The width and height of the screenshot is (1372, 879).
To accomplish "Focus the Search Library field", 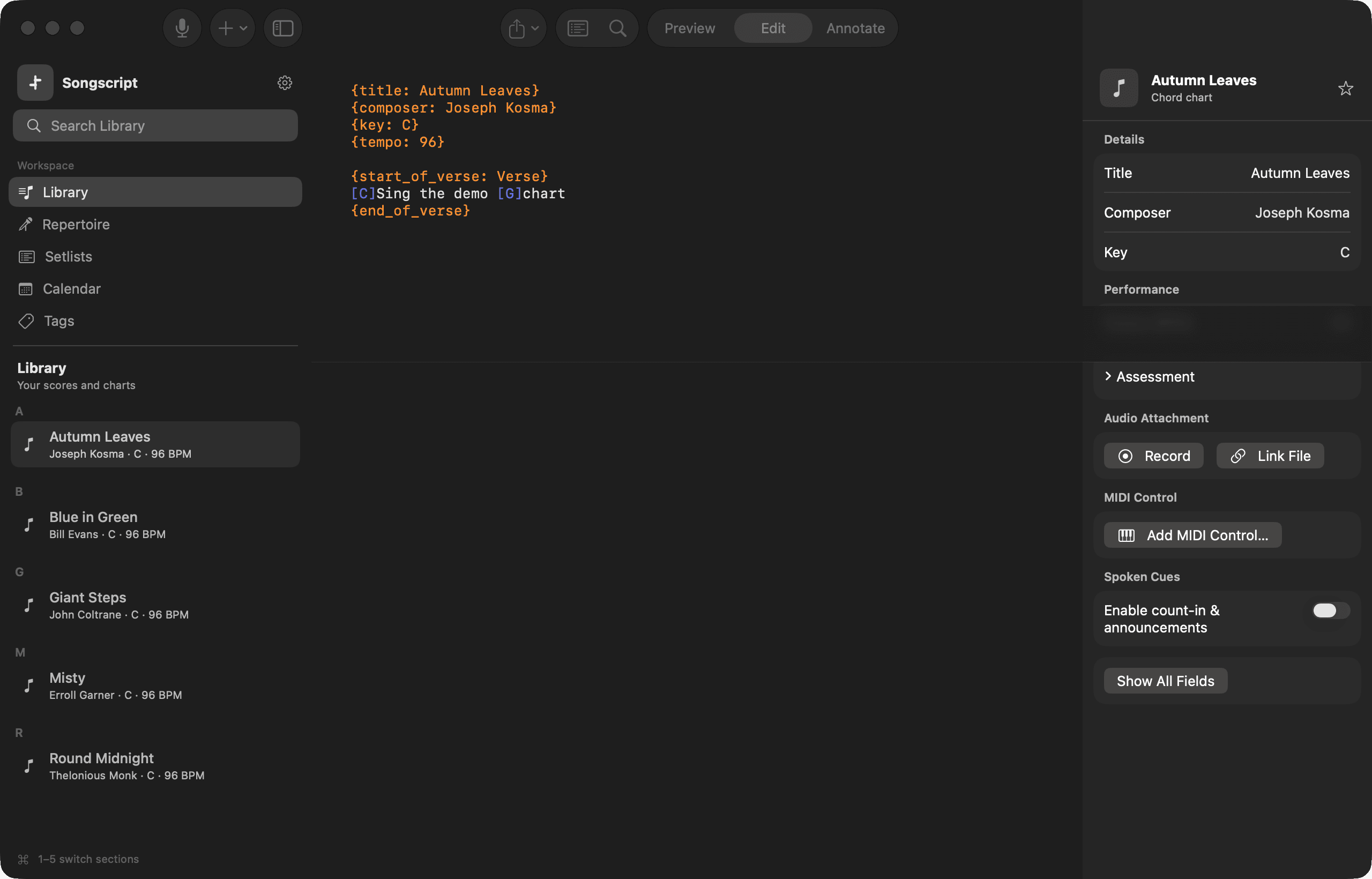I will [155, 125].
